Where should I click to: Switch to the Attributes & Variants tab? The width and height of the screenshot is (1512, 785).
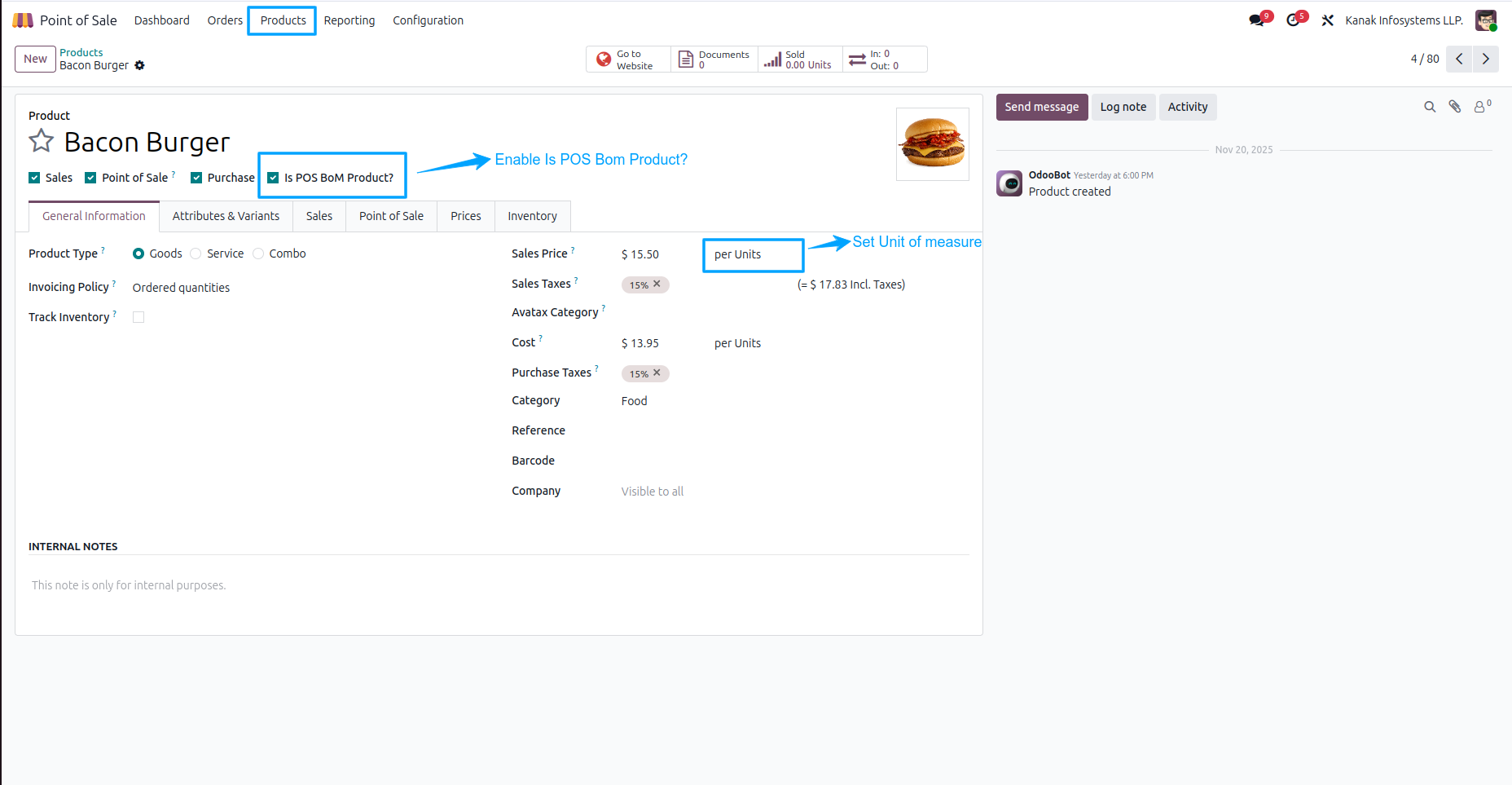click(x=226, y=216)
